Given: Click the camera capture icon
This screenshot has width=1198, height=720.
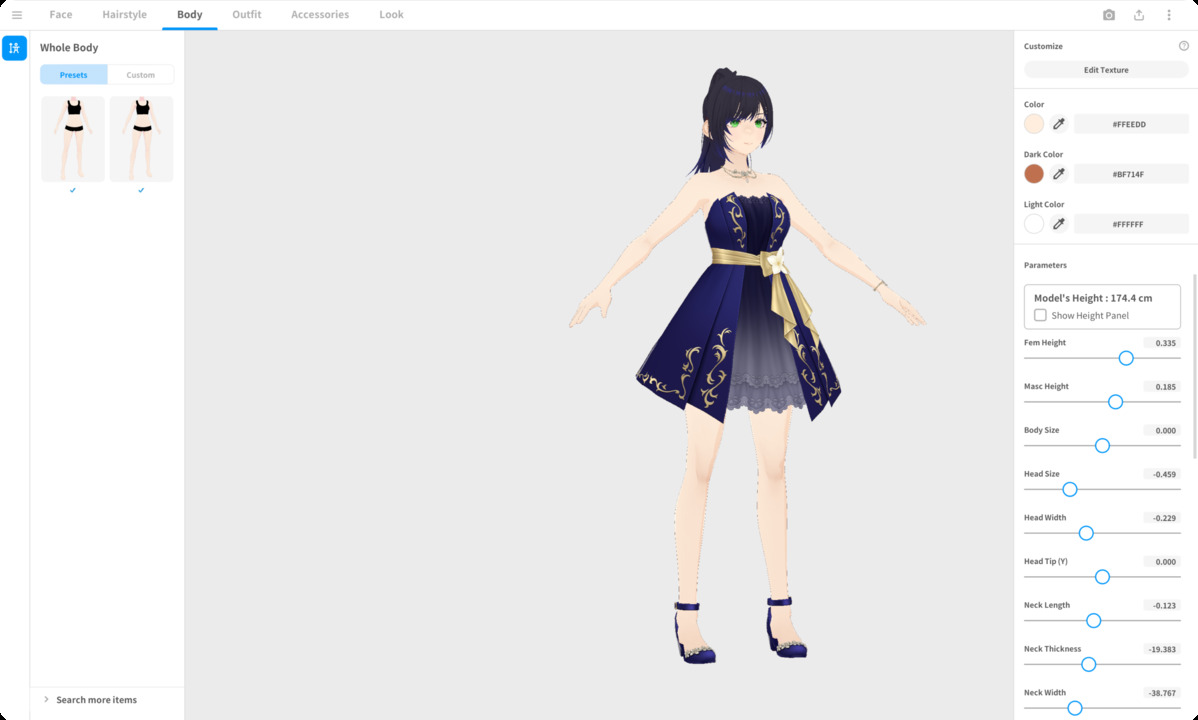Looking at the screenshot, I should [x=1109, y=15].
